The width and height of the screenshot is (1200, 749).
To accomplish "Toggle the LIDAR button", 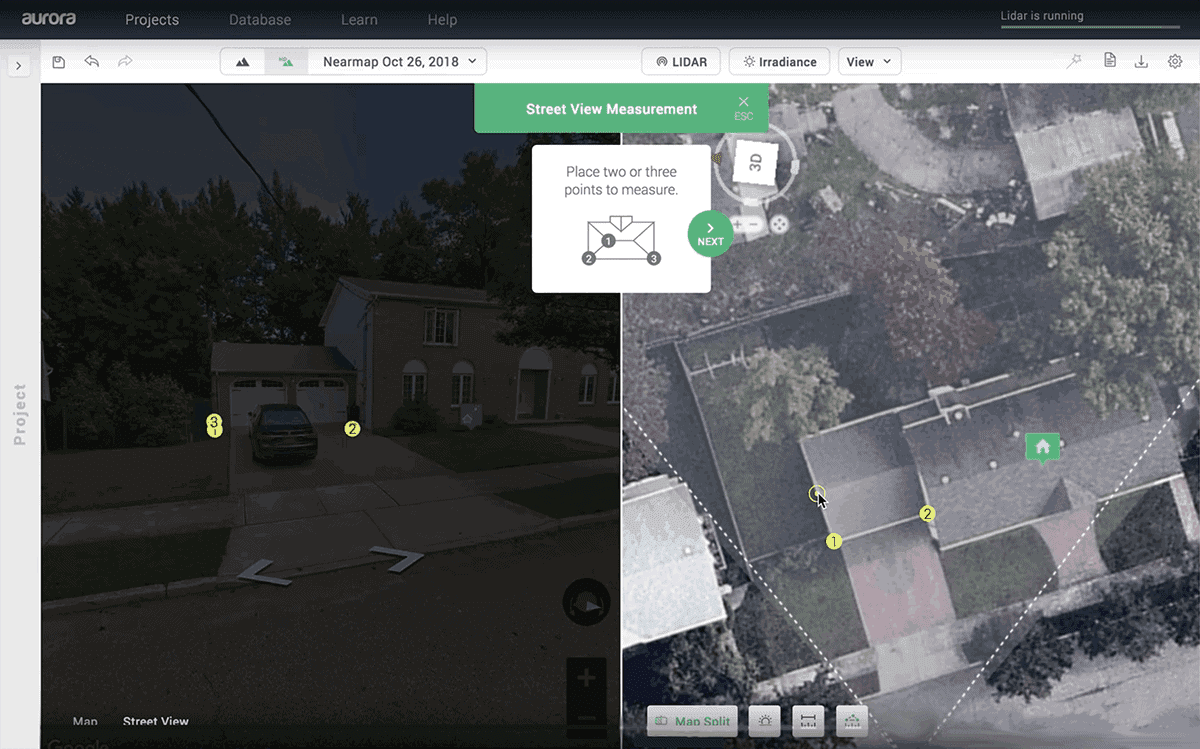I will (681, 62).
